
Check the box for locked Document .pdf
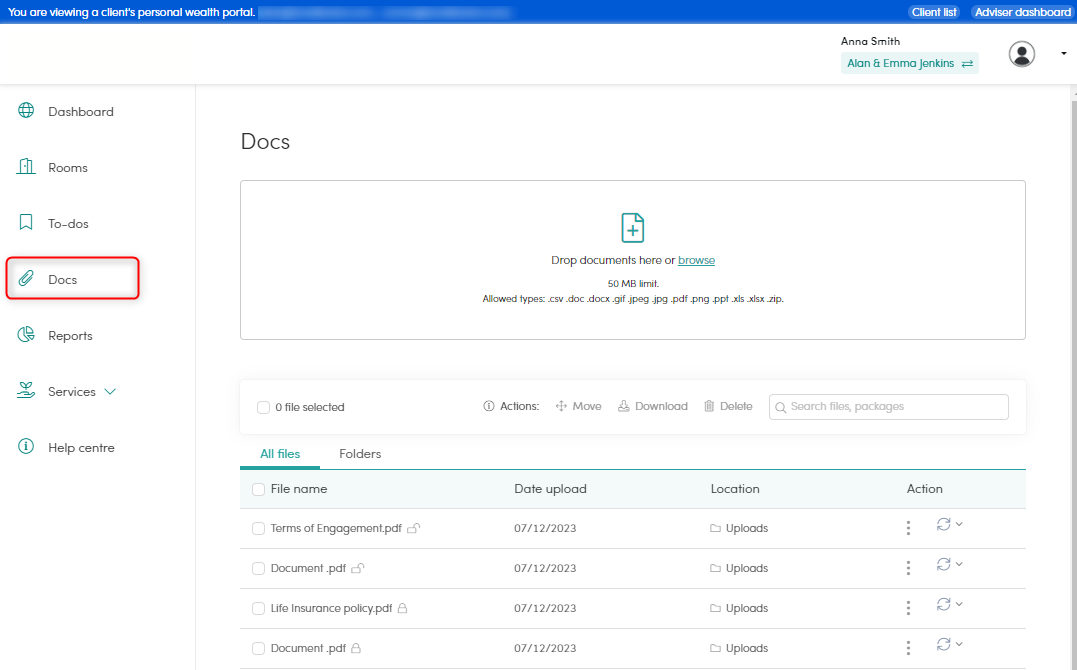pos(258,648)
